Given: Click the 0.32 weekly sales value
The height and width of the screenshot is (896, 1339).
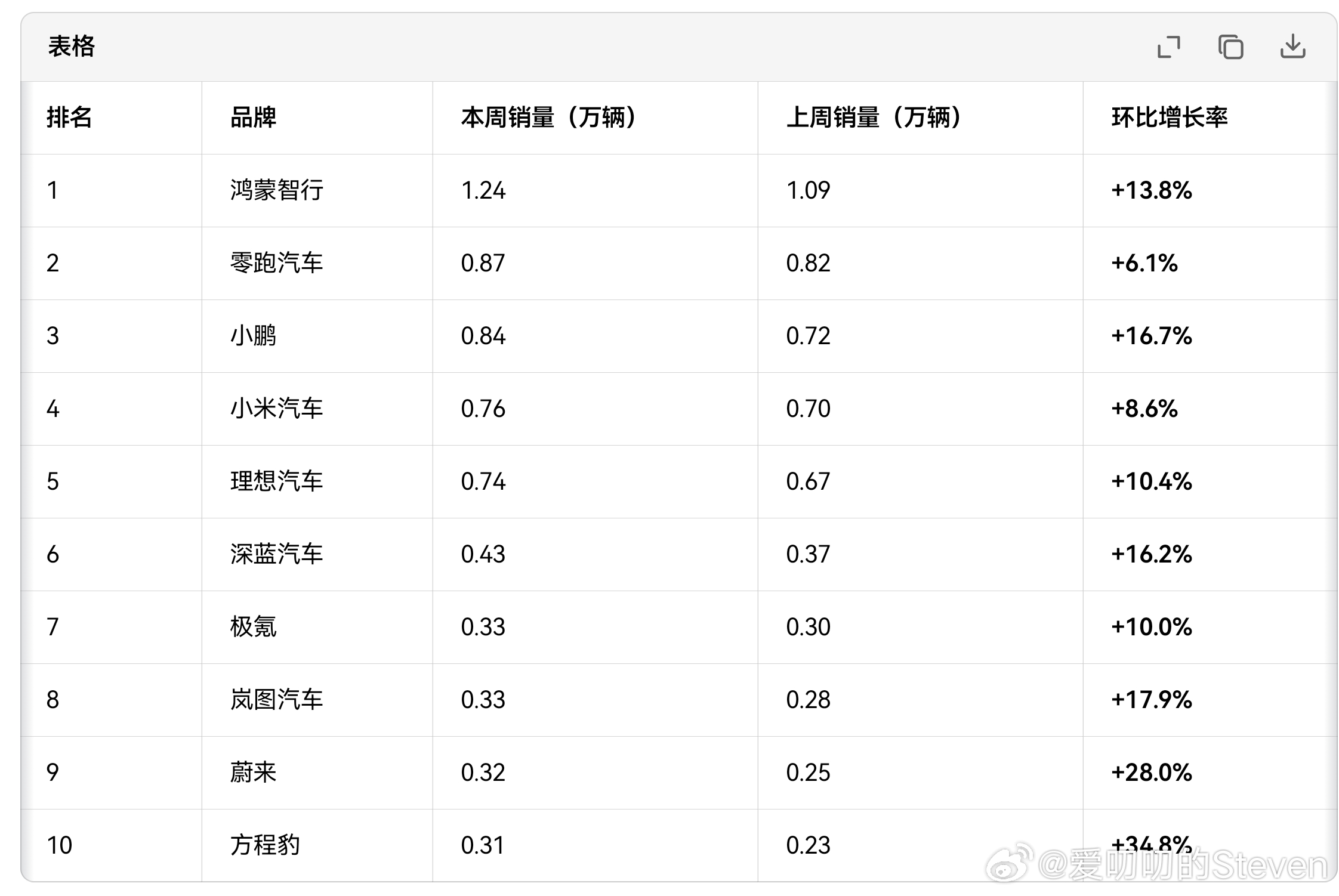Looking at the screenshot, I should pyautogui.click(x=483, y=773).
